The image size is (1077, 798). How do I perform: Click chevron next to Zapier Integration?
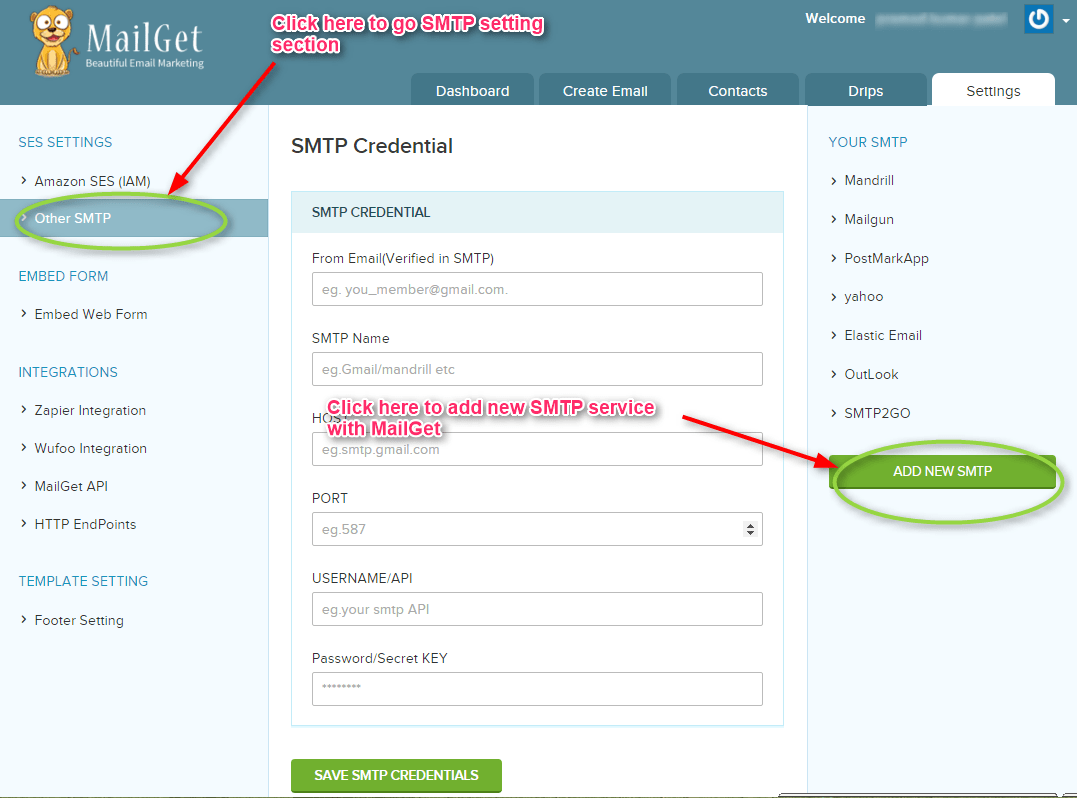tap(23, 410)
